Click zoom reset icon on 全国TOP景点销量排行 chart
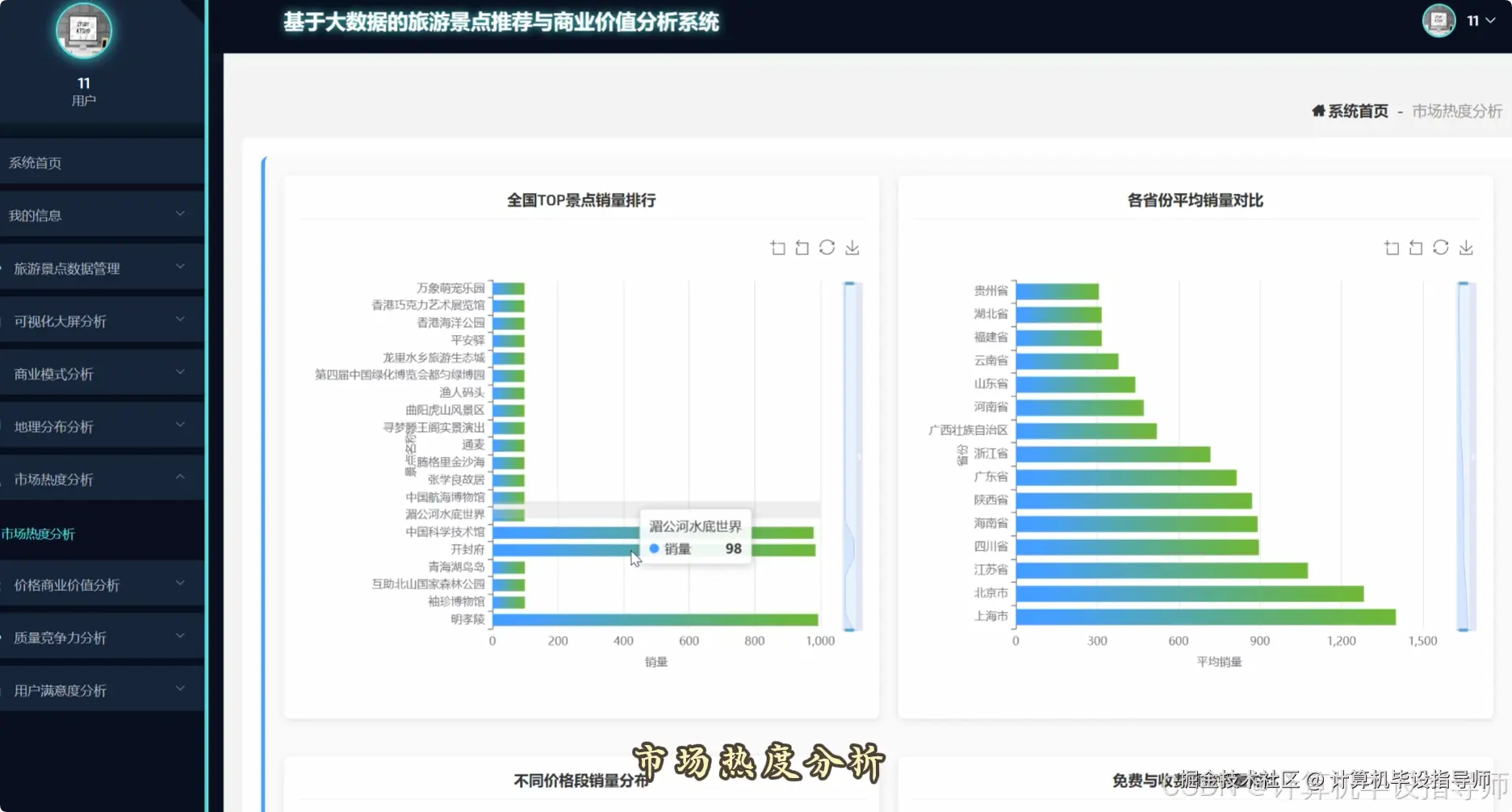Image resolution: width=1512 pixels, height=812 pixels. pos(802,248)
